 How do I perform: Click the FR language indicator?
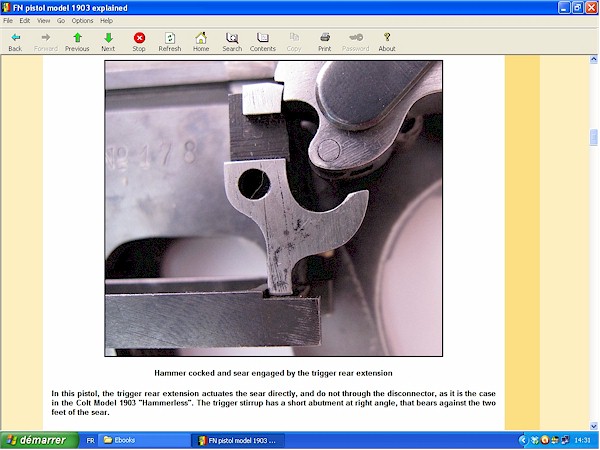[90, 440]
